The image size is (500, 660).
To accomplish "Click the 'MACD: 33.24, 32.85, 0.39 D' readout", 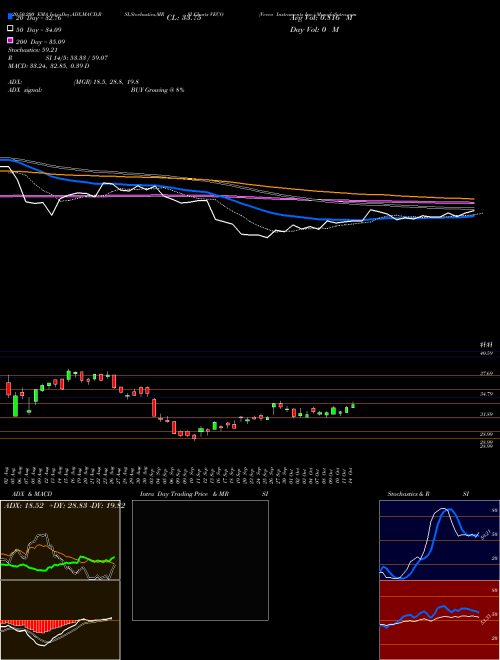I will coord(48,66).
